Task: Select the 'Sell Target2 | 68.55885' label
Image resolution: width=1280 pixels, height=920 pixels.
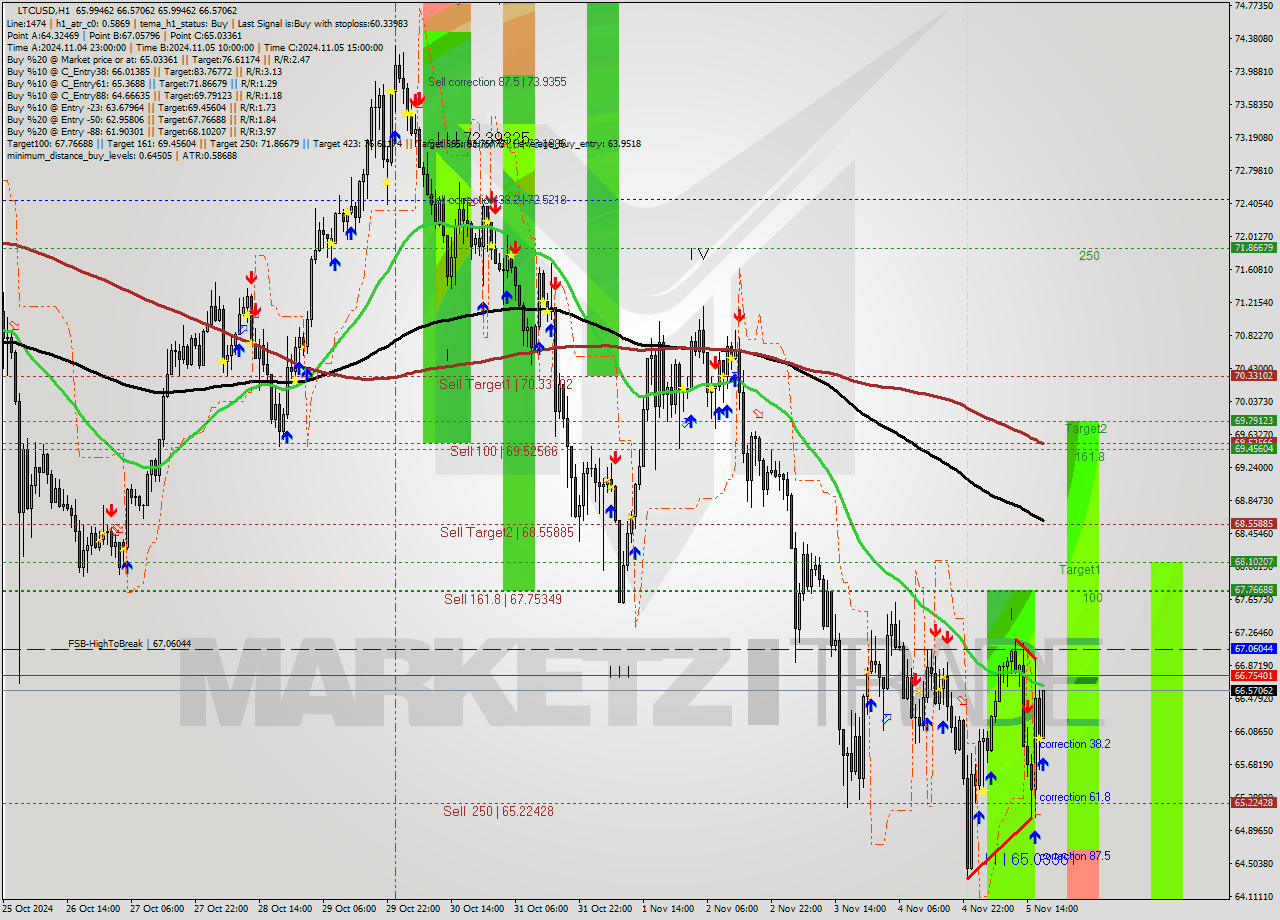Action: pyautogui.click(x=507, y=532)
